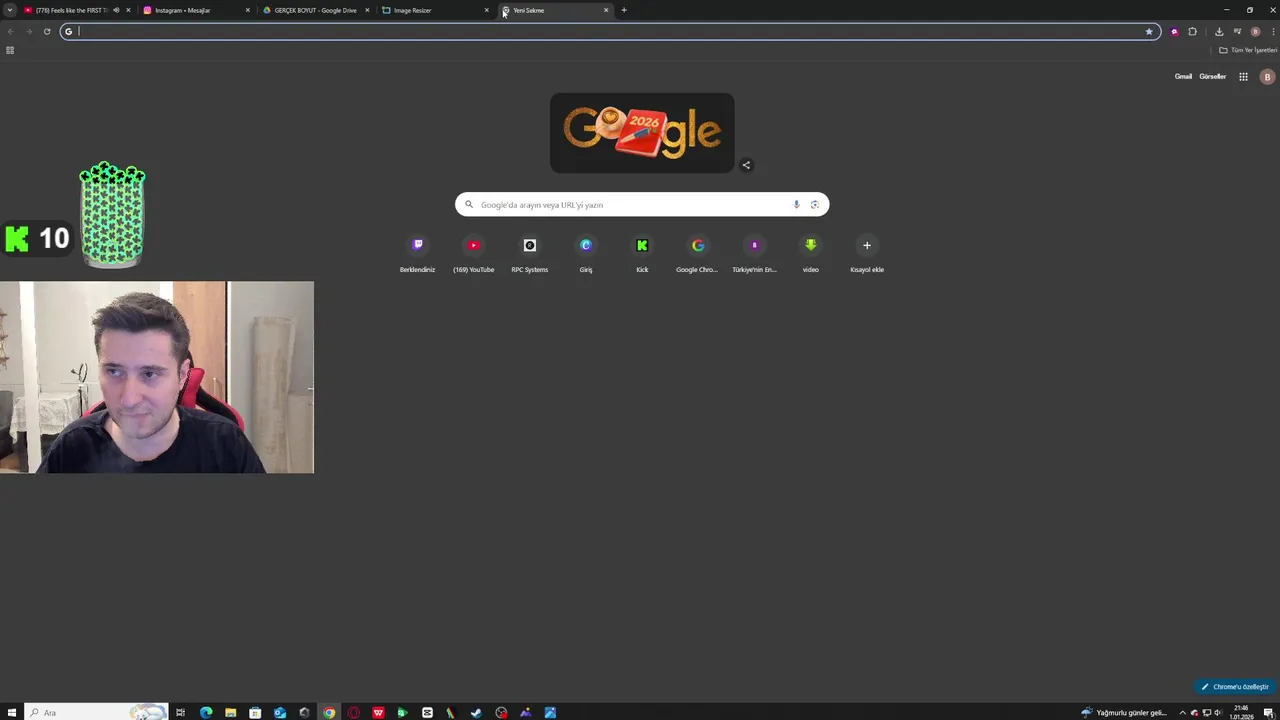Screen dimensions: 1280x720
Task: Mute the audio-playing YouTube tab
Action: 116,10
